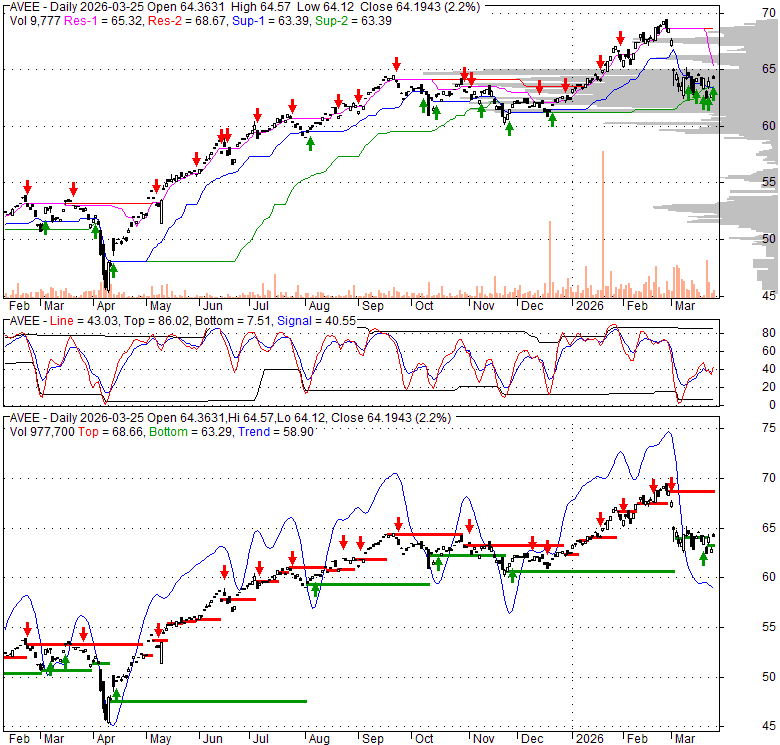Click the Bottom = 63.29 label in lower chart
Screen dimensions: 780x745
point(191,432)
